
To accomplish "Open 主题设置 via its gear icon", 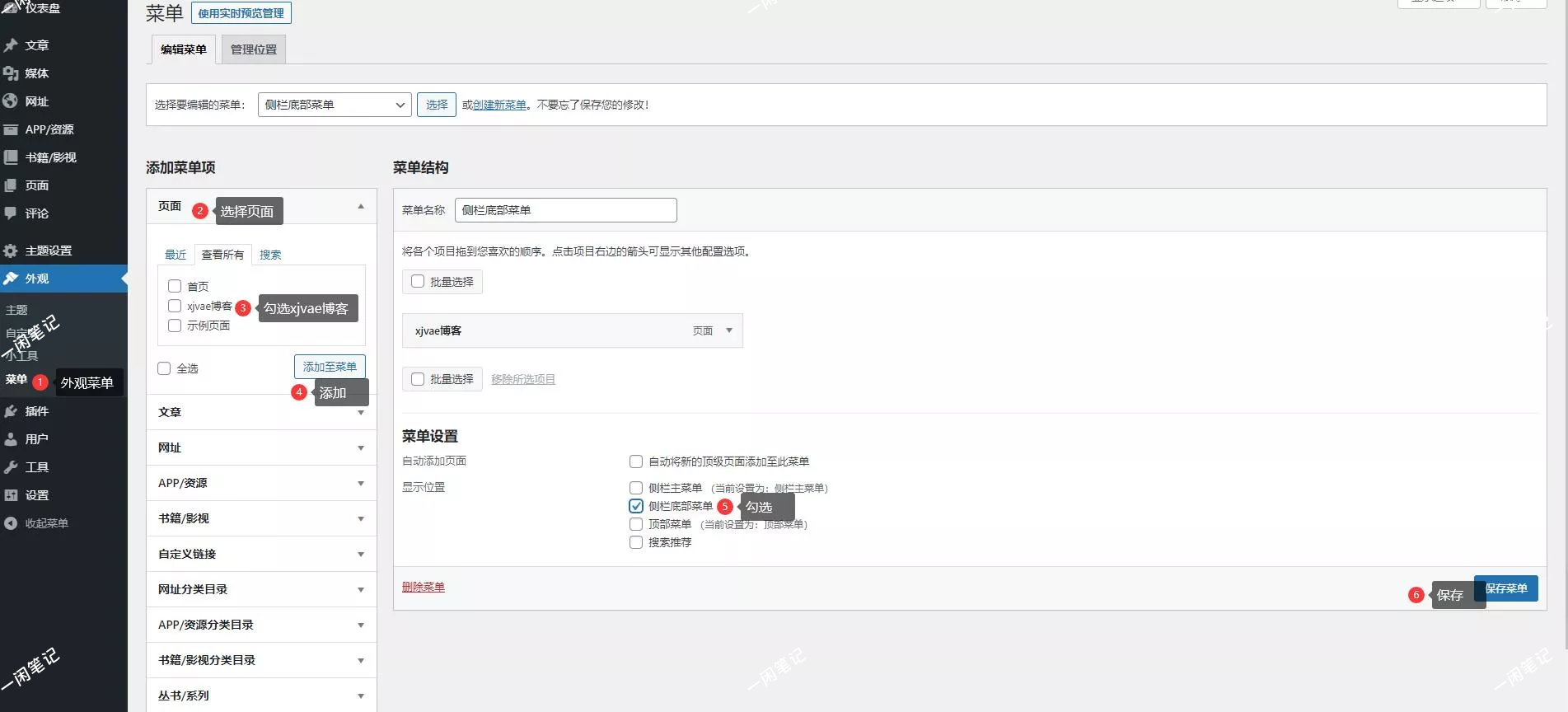I will click(11, 251).
